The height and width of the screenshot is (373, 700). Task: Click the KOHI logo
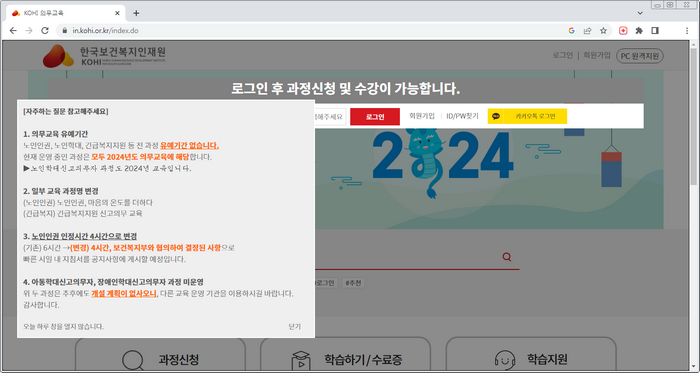pos(104,56)
